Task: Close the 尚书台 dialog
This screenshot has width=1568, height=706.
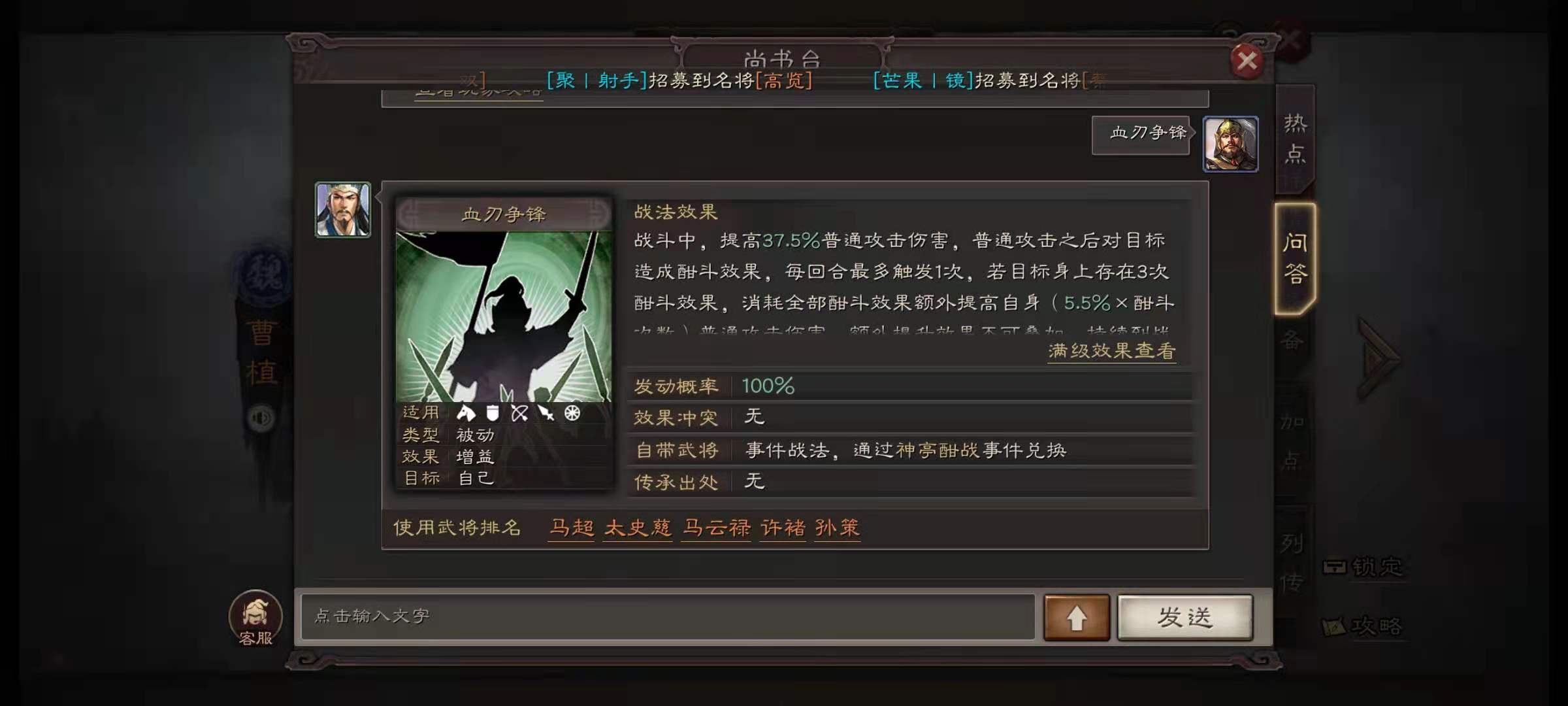Action: click(1247, 61)
